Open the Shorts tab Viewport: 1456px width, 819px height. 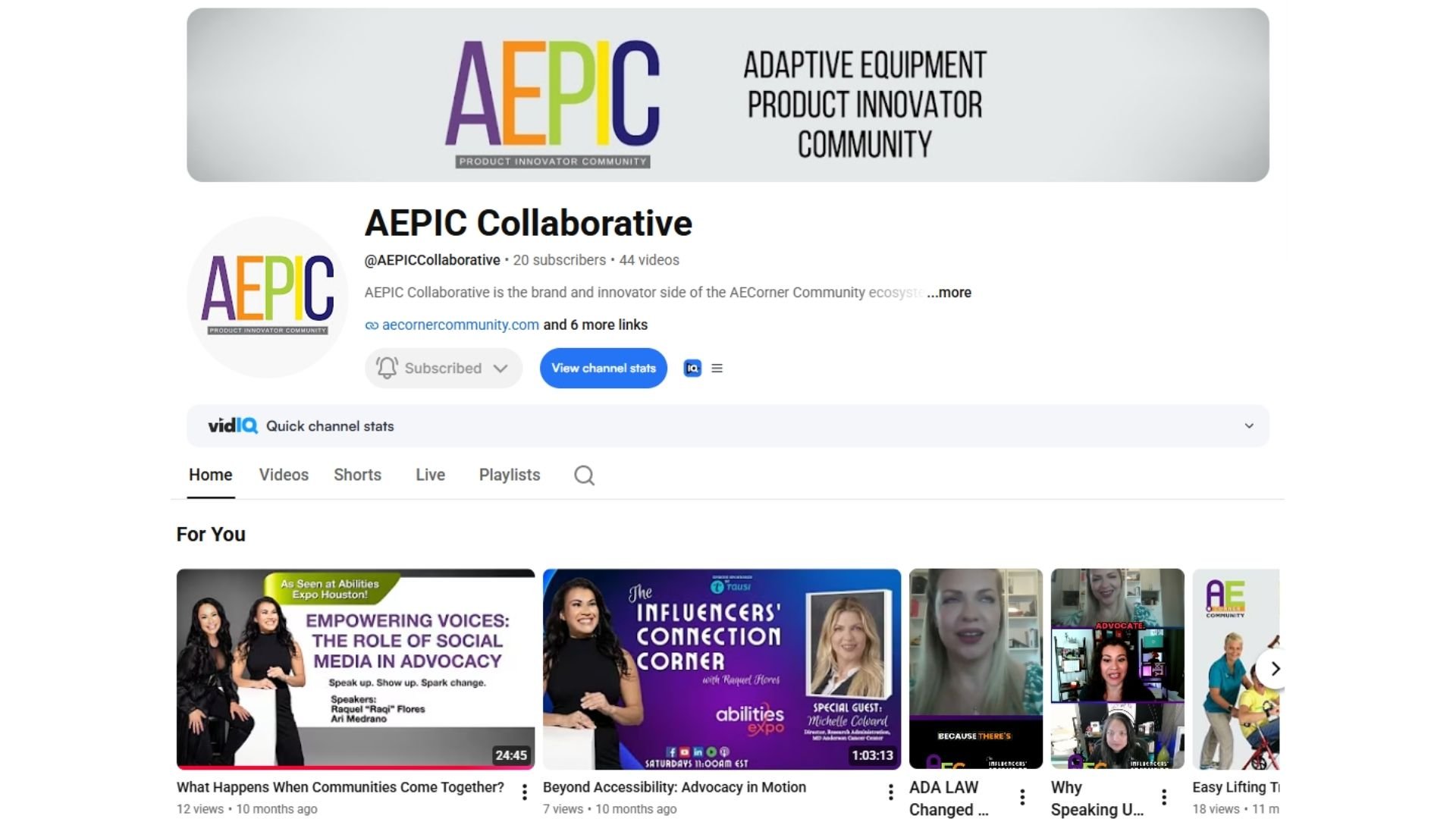(x=357, y=475)
